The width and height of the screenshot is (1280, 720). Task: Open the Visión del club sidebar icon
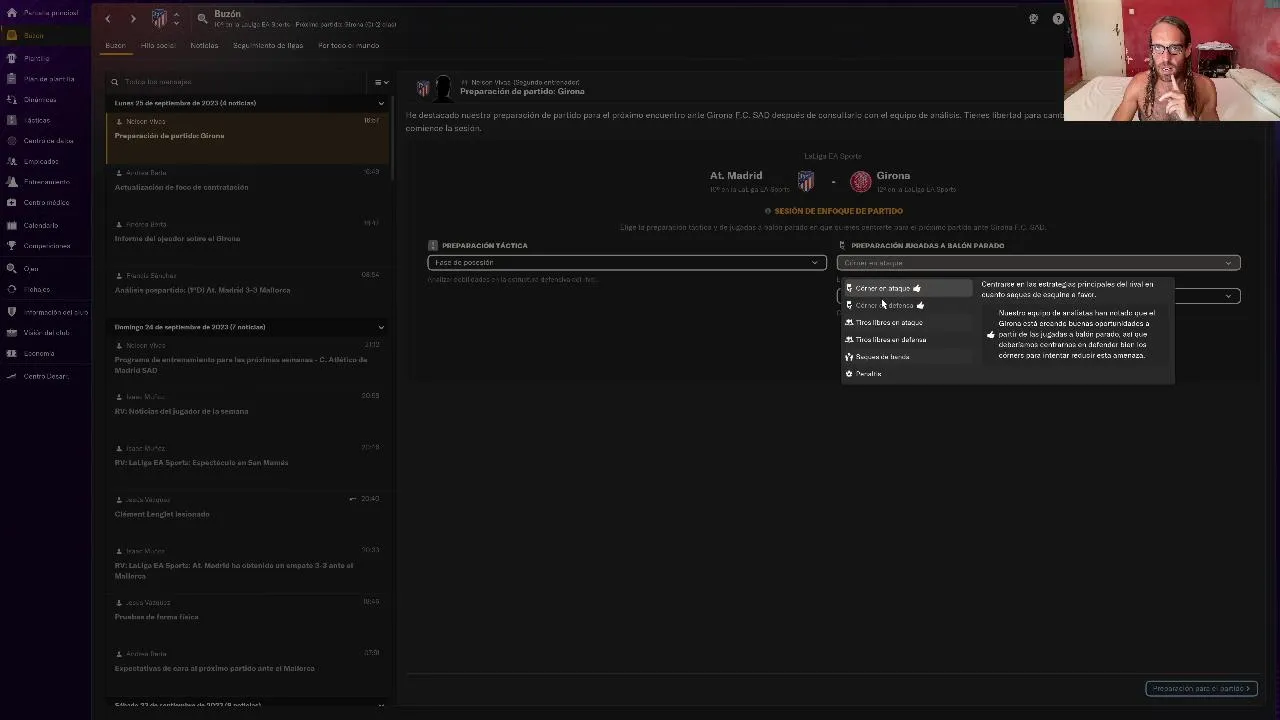coord(11,332)
